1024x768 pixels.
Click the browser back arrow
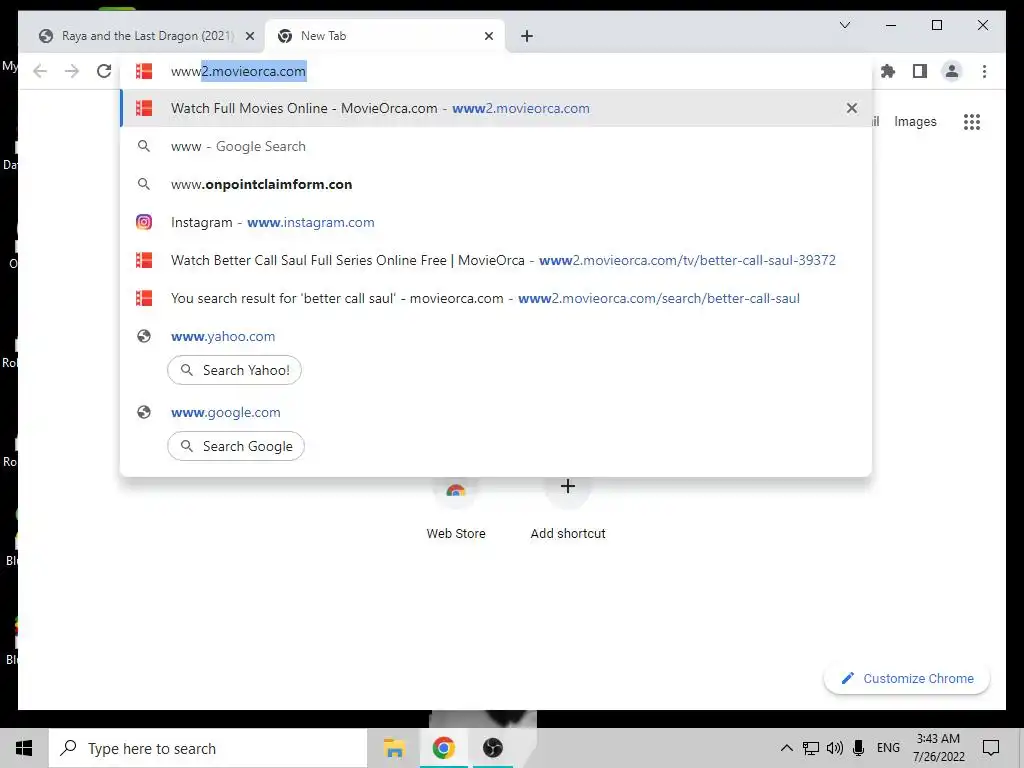pos(40,71)
